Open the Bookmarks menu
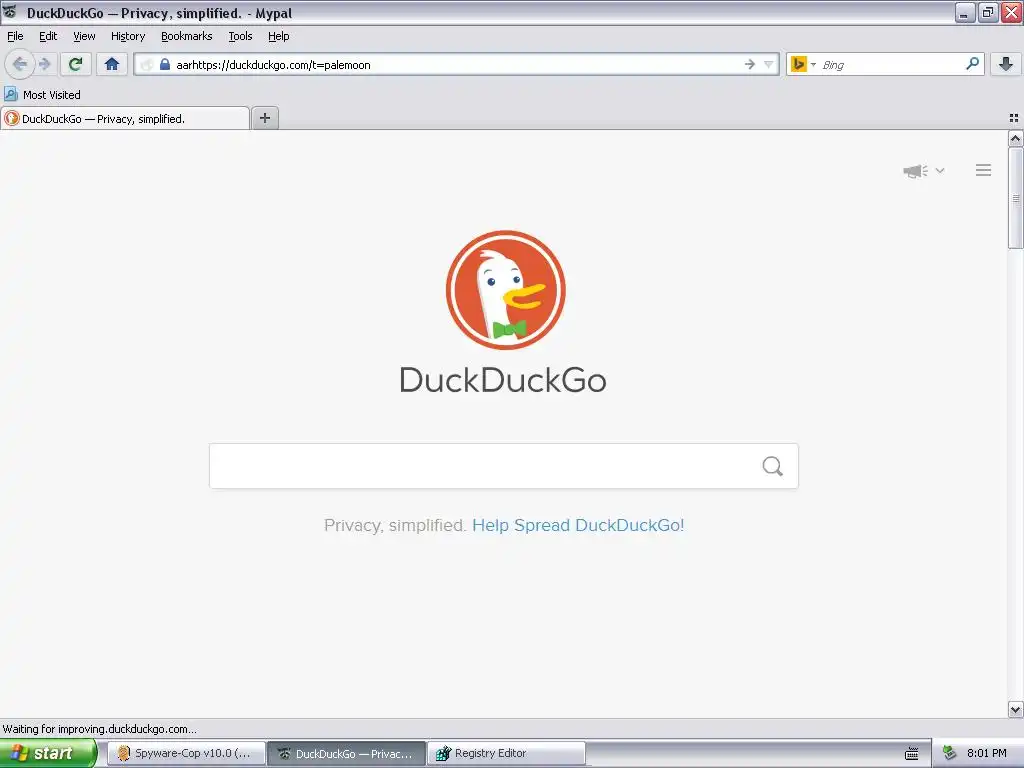The width and height of the screenshot is (1024, 768). pyautogui.click(x=187, y=37)
